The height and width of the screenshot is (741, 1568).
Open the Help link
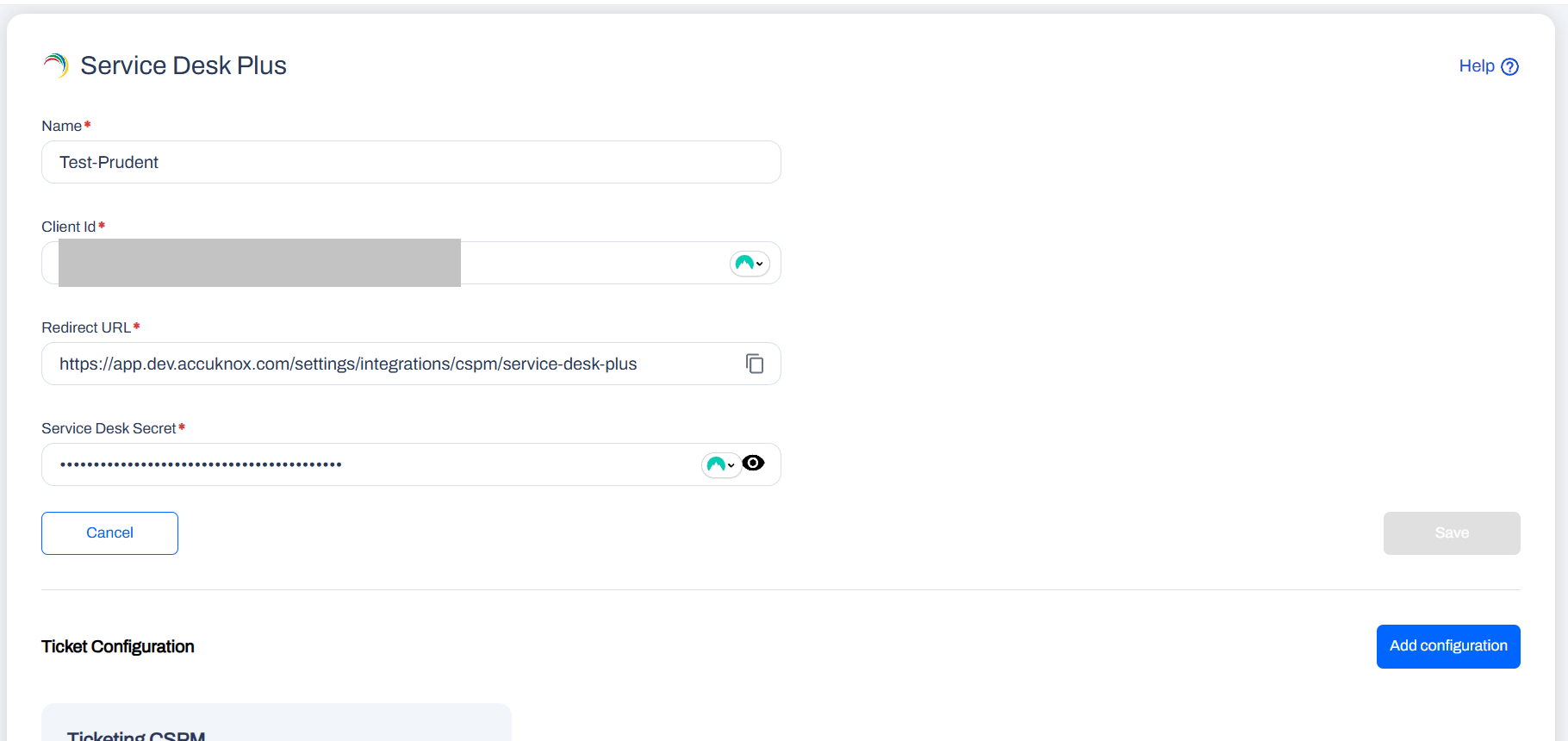click(1476, 66)
